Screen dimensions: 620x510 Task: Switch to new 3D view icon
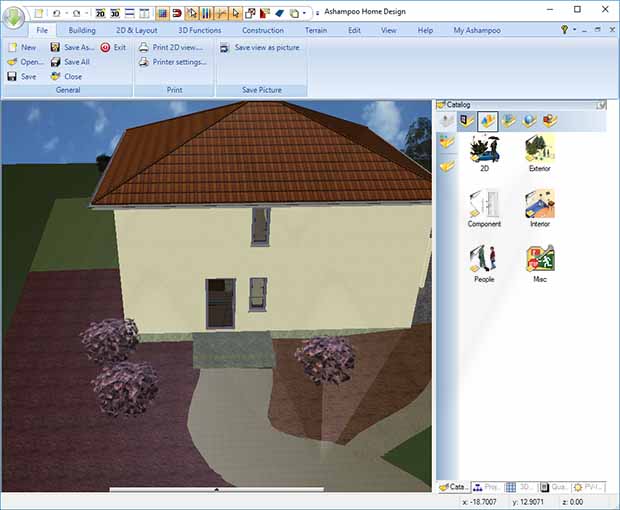point(115,13)
